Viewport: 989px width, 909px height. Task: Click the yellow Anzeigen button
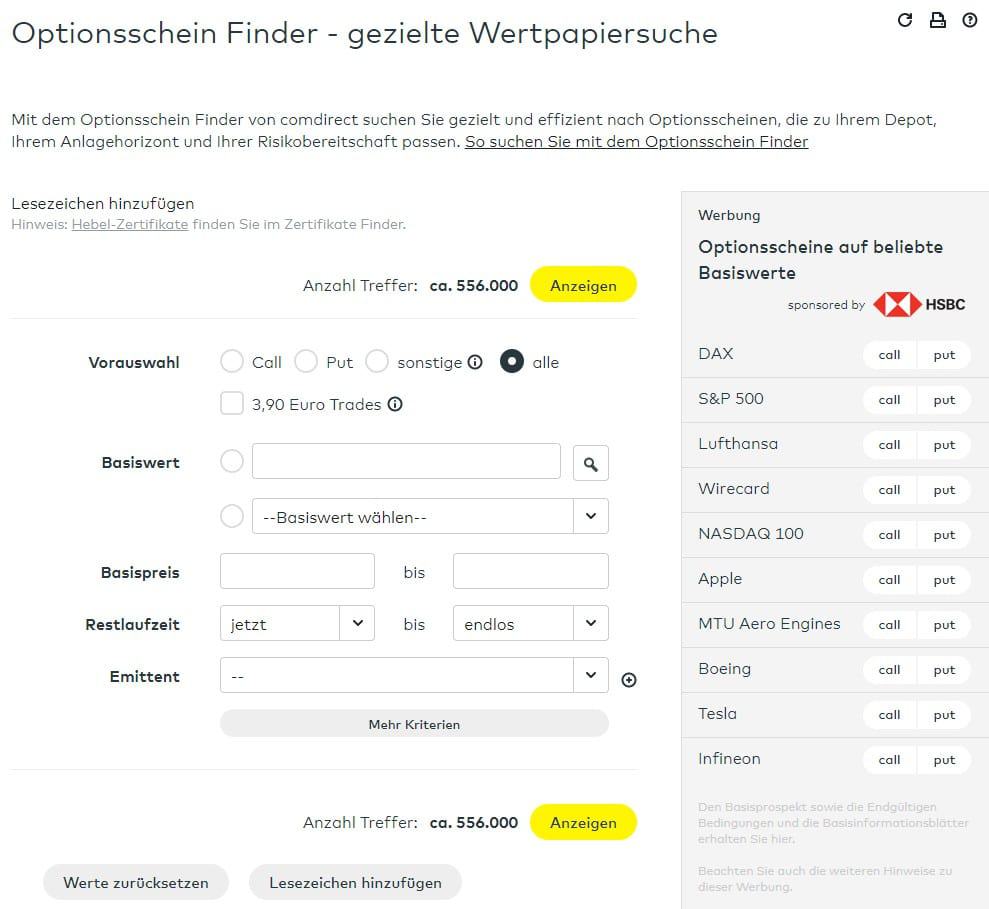(584, 284)
